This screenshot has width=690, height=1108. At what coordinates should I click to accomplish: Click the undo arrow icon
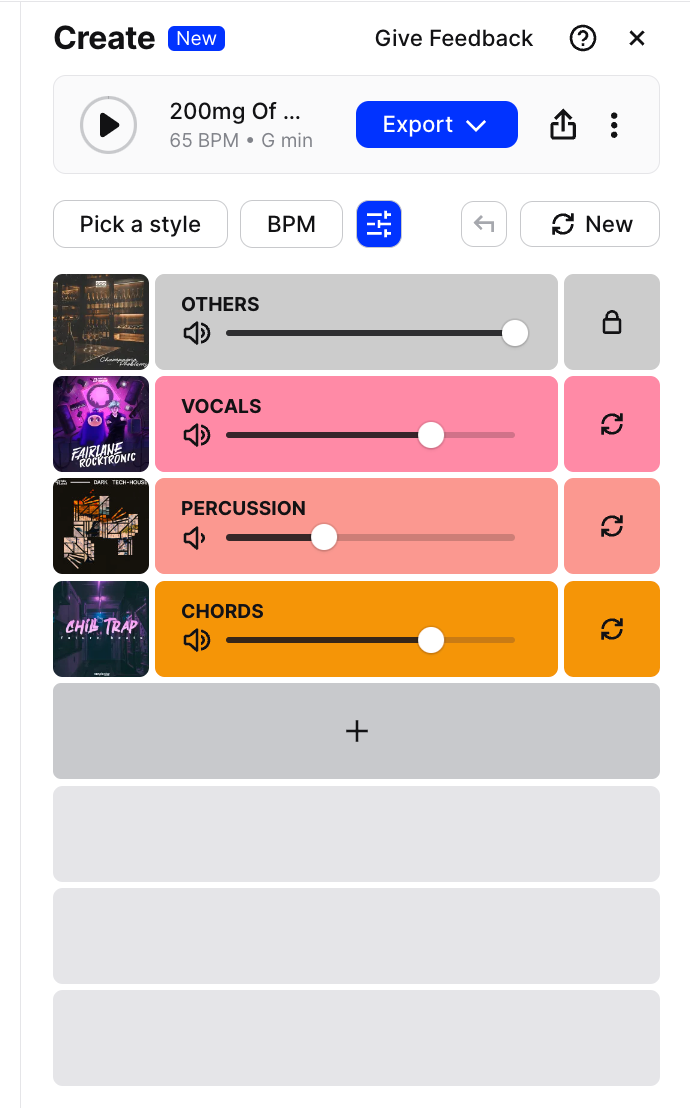(x=483, y=224)
